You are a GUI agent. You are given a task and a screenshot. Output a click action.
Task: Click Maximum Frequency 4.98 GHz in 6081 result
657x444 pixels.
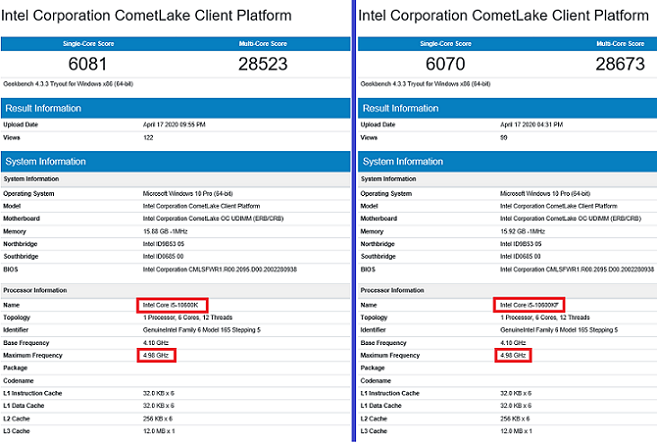tap(155, 355)
